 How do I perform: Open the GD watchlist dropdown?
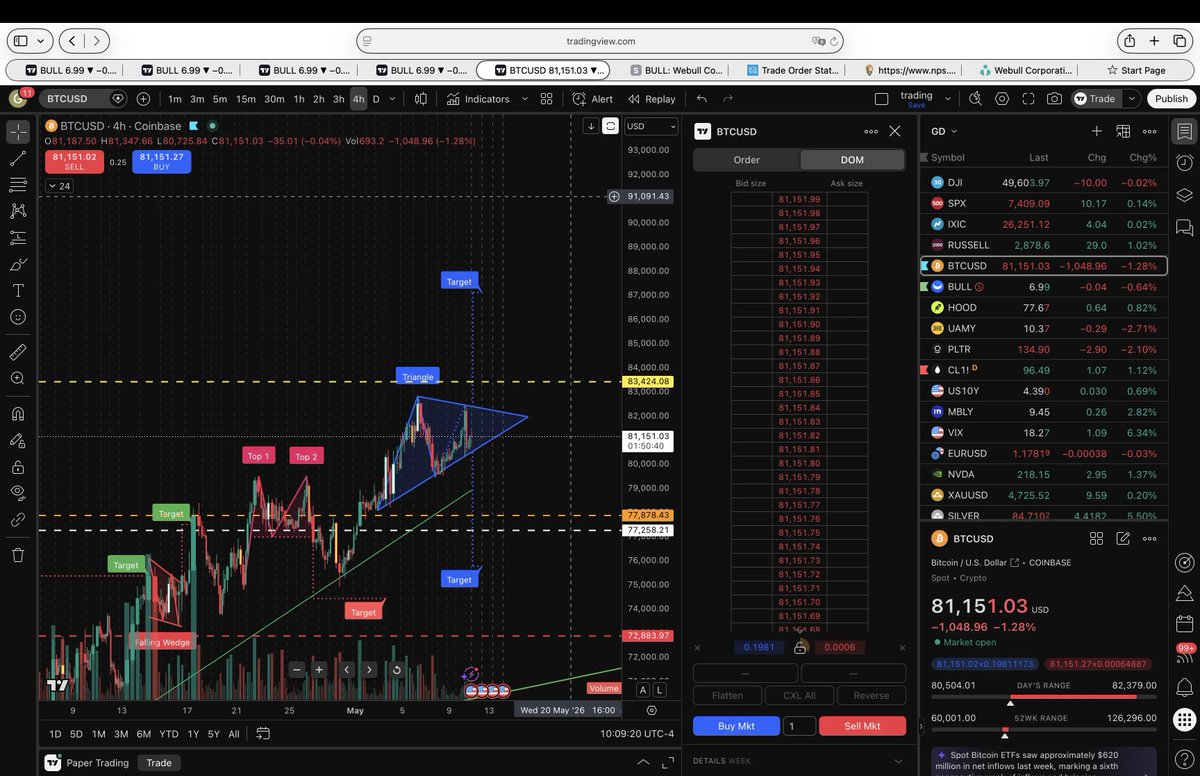pyautogui.click(x=944, y=131)
